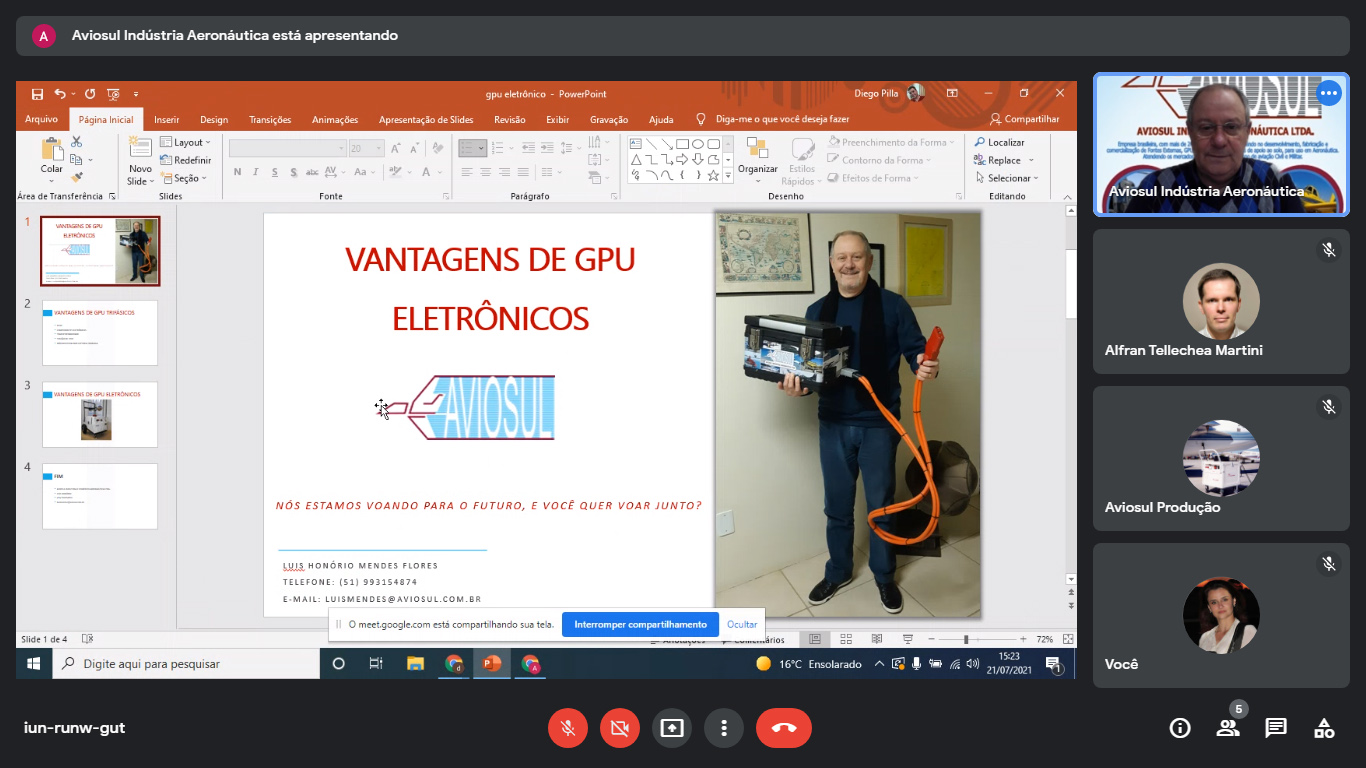Switch to the Transições tab

click(270, 120)
